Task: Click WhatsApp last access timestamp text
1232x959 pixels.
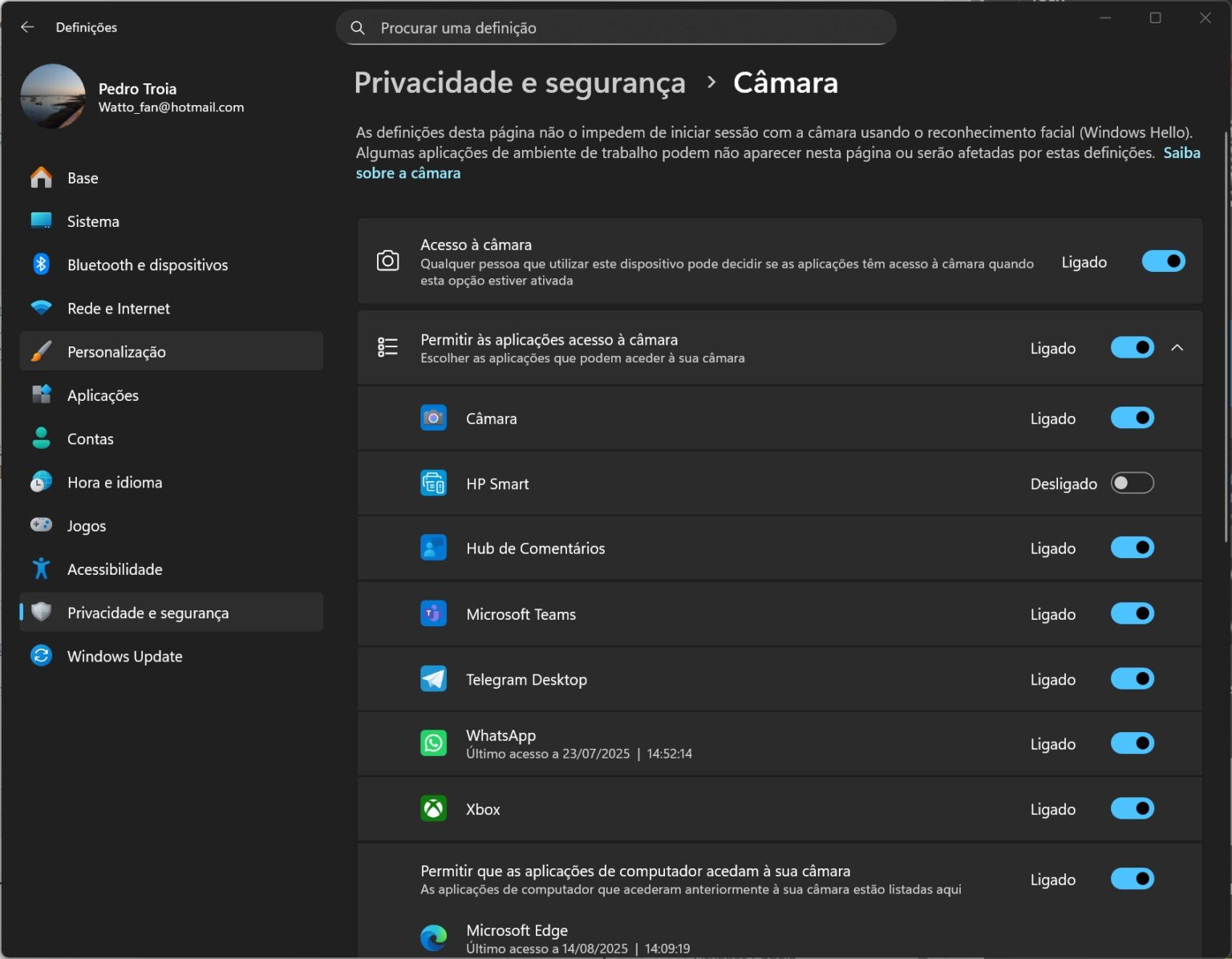Action: point(579,754)
